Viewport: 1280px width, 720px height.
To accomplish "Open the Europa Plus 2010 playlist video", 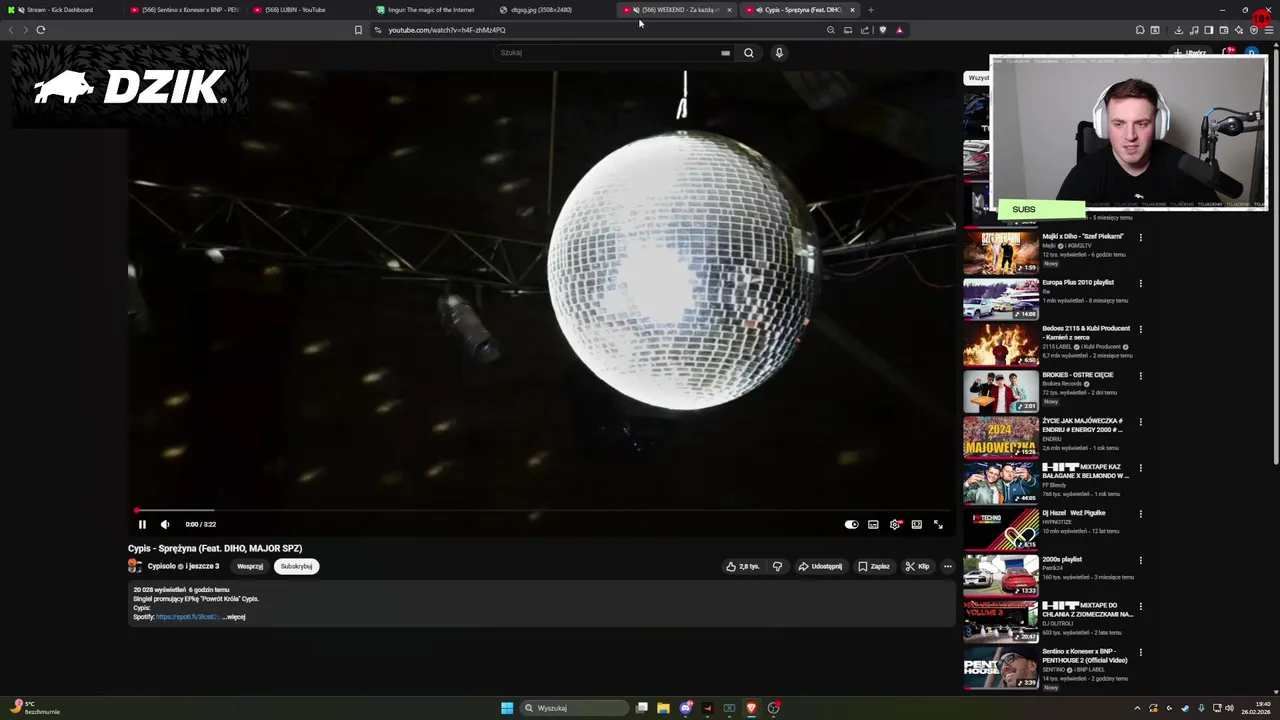I will click(1001, 298).
